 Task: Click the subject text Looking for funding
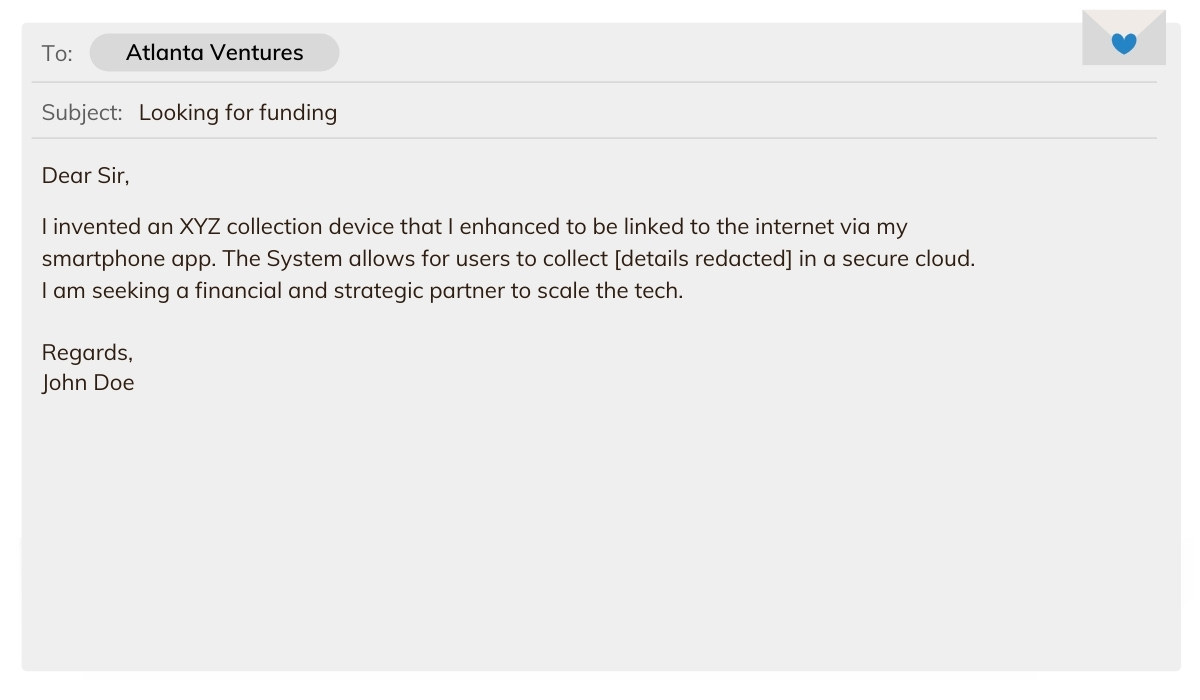coord(238,113)
